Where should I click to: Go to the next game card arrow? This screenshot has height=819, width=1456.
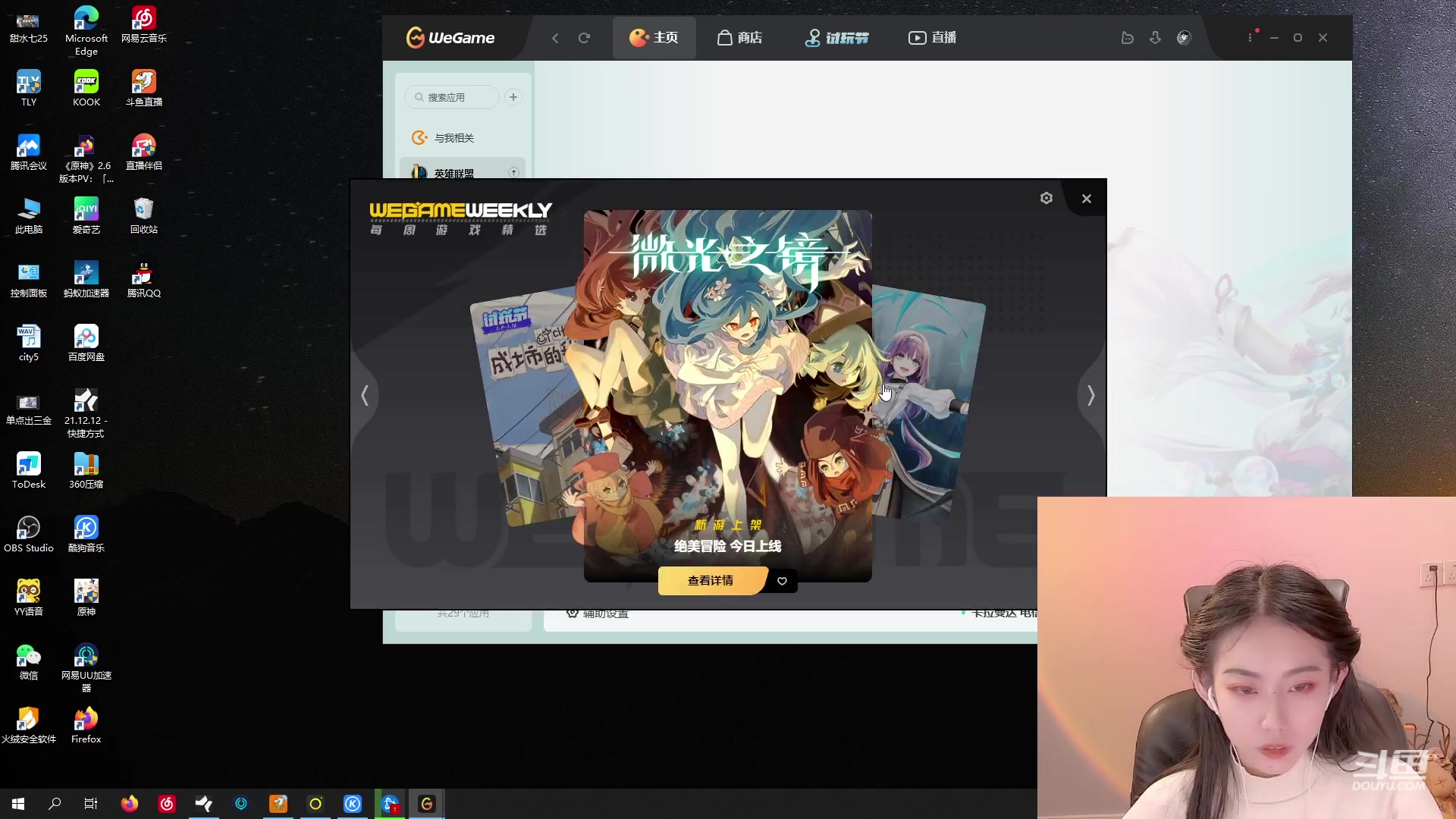tap(1090, 395)
